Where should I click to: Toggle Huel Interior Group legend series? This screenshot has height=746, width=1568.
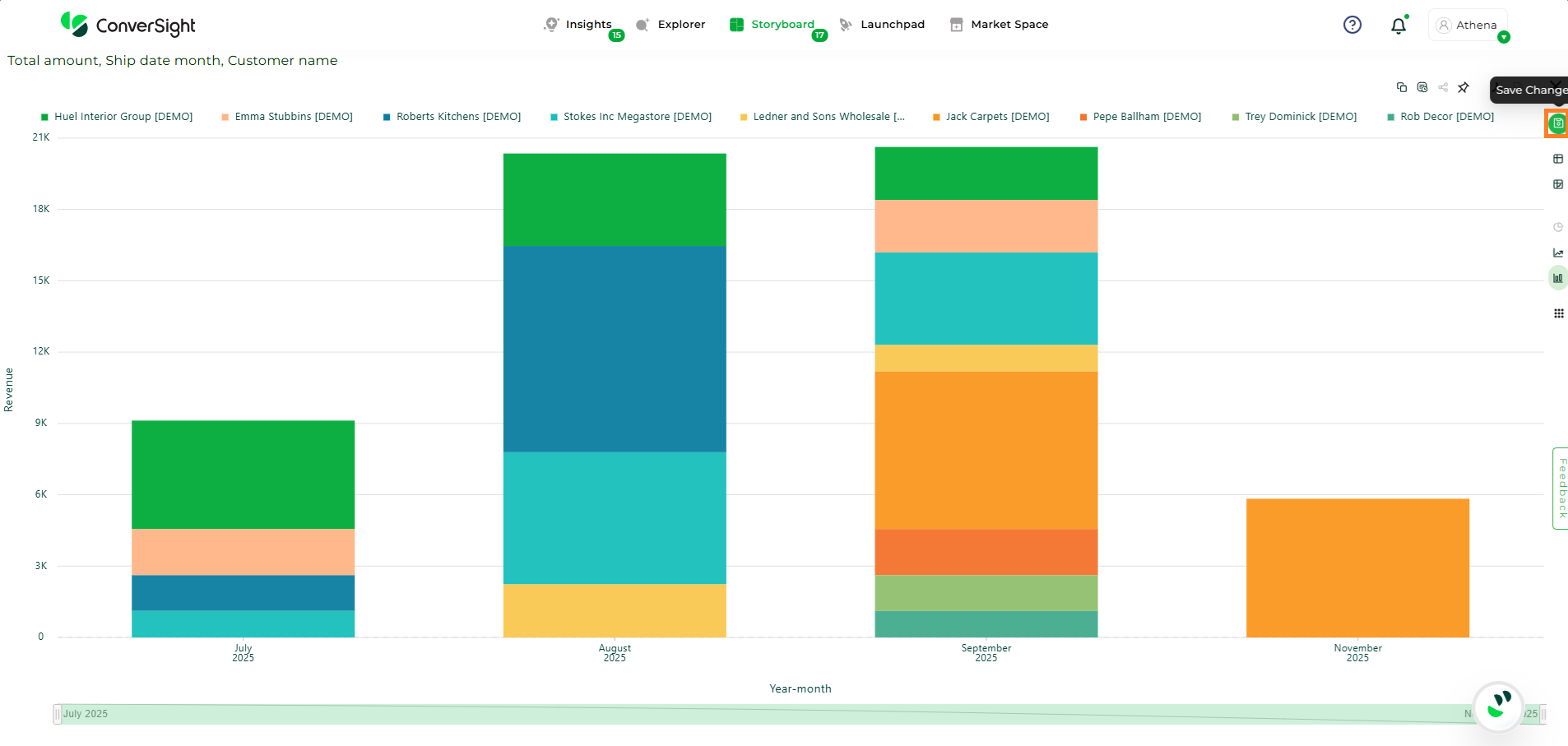[x=117, y=117]
